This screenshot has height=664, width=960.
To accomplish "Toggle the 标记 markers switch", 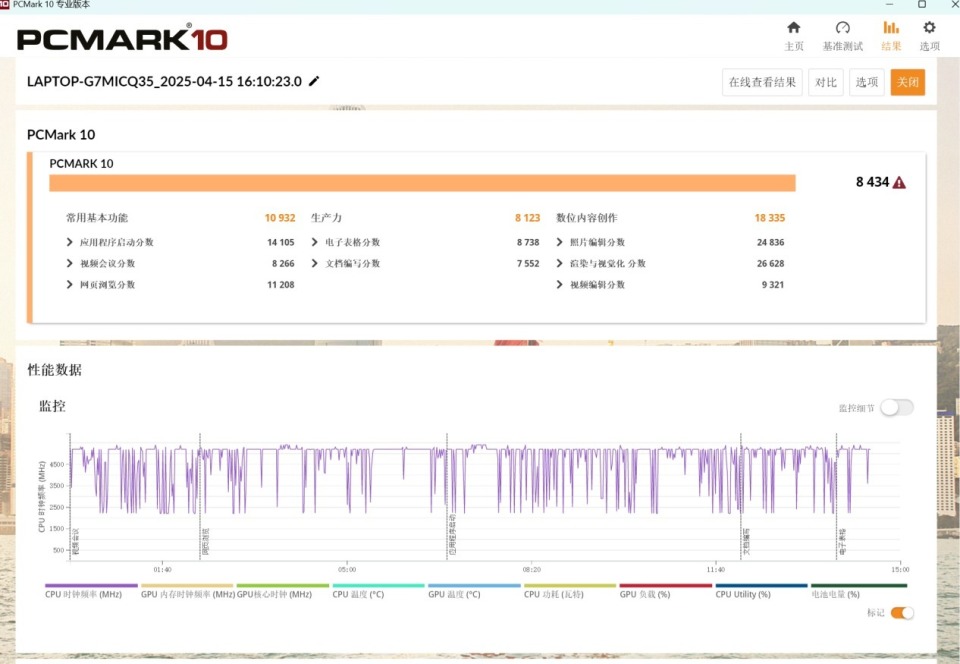I will tap(902, 613).
